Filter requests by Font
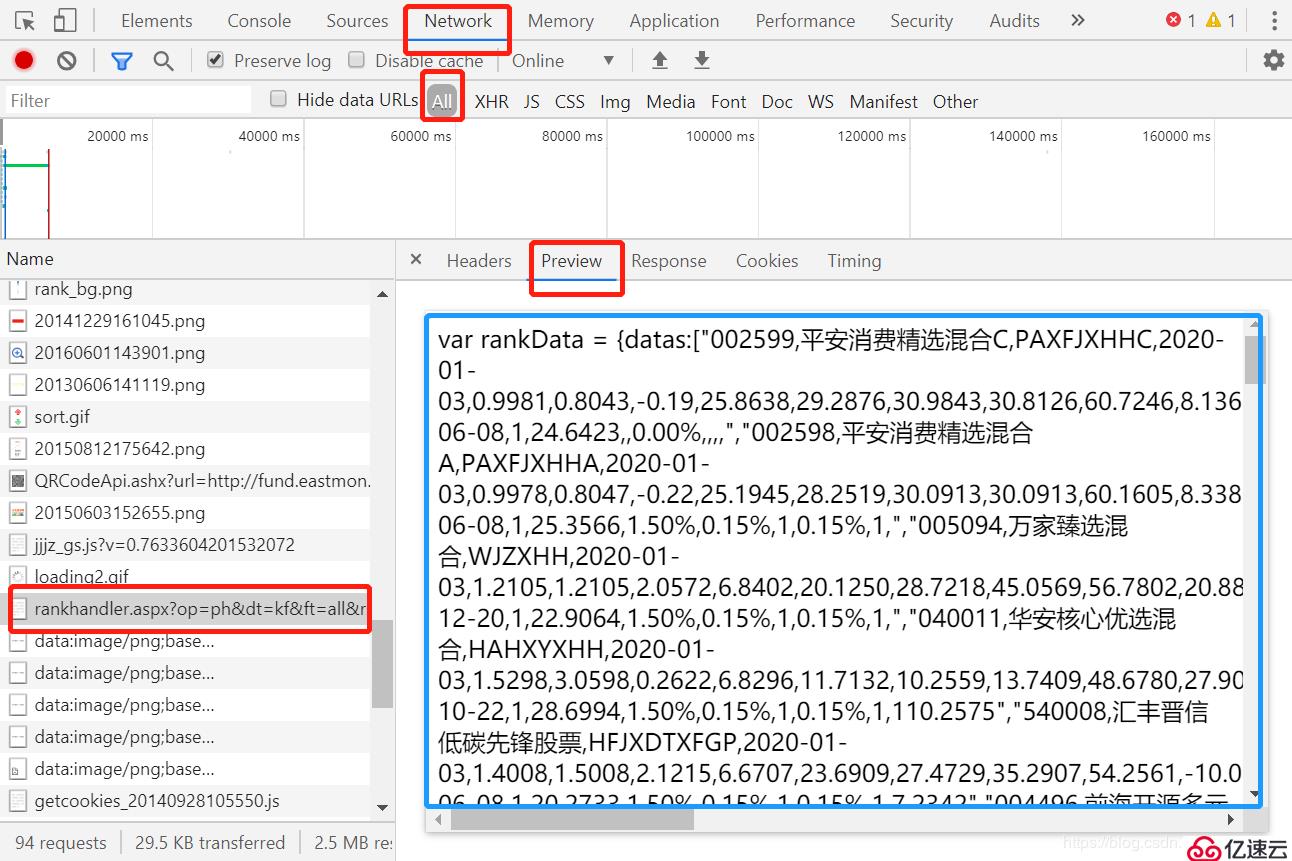The width and height of the screenshot is (1292, 861). [x=729, y=101]
